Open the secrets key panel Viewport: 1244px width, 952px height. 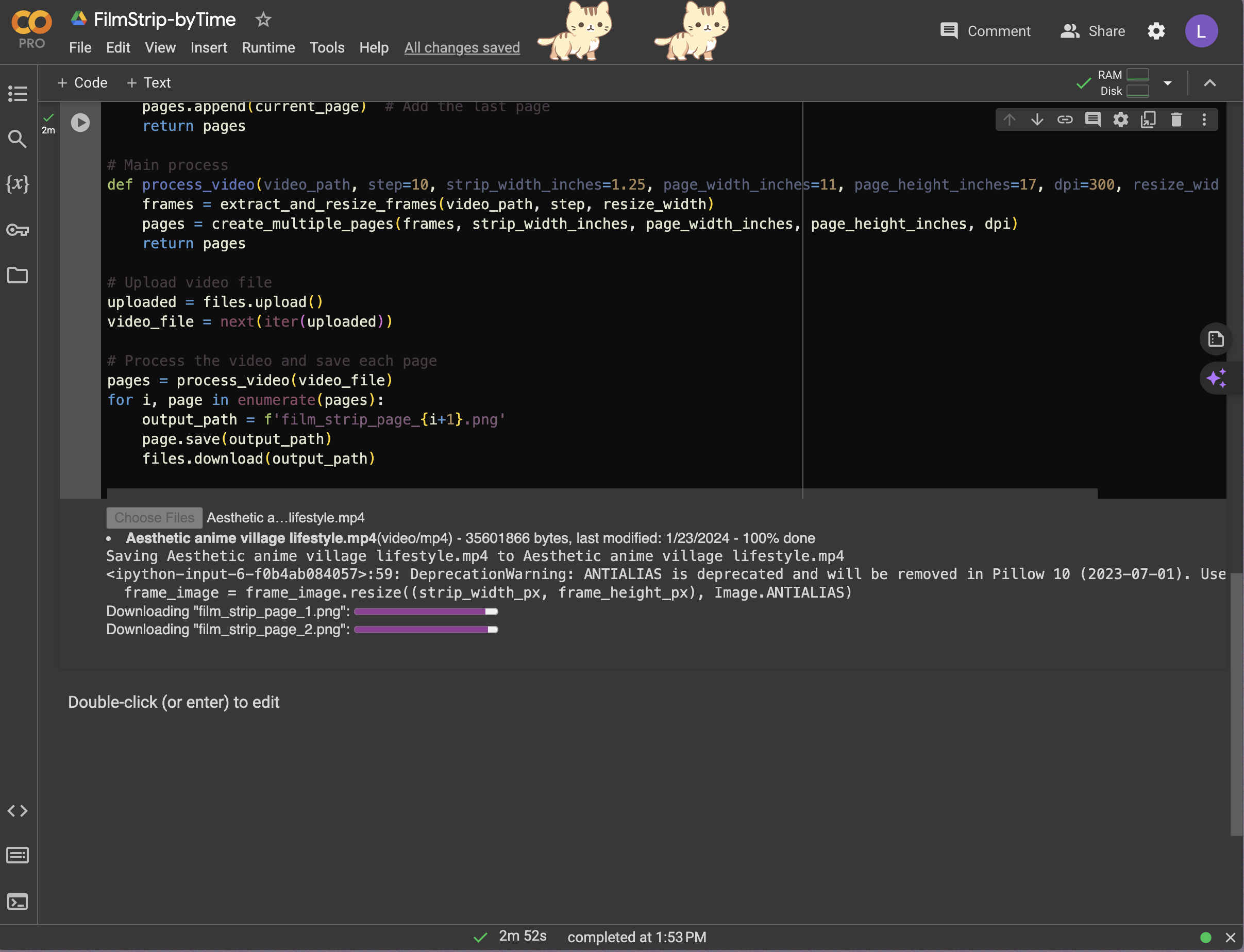point(18,230)
